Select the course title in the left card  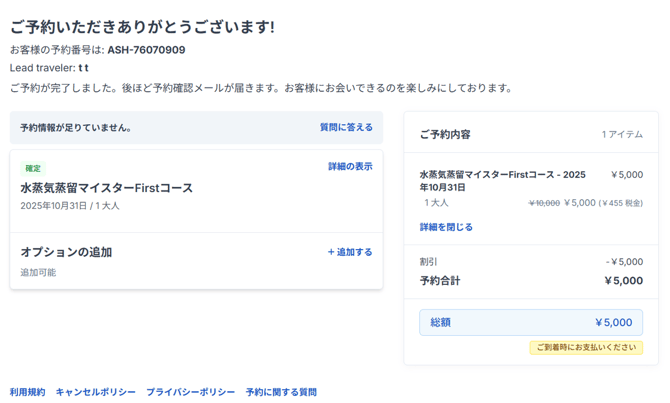(x=107, y=188)
